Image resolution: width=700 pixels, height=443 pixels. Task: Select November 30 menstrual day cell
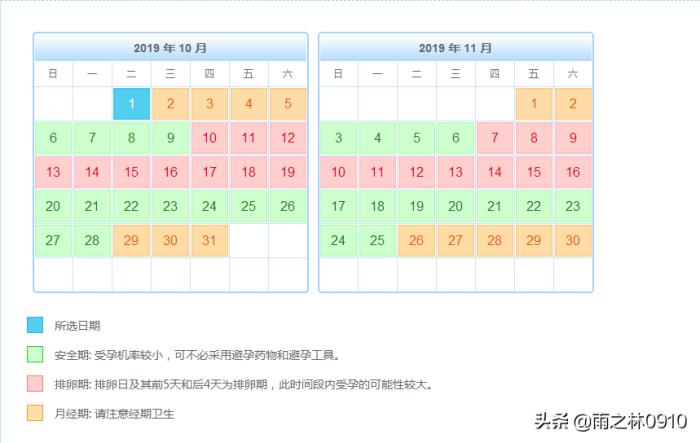(x=573, y=240)
